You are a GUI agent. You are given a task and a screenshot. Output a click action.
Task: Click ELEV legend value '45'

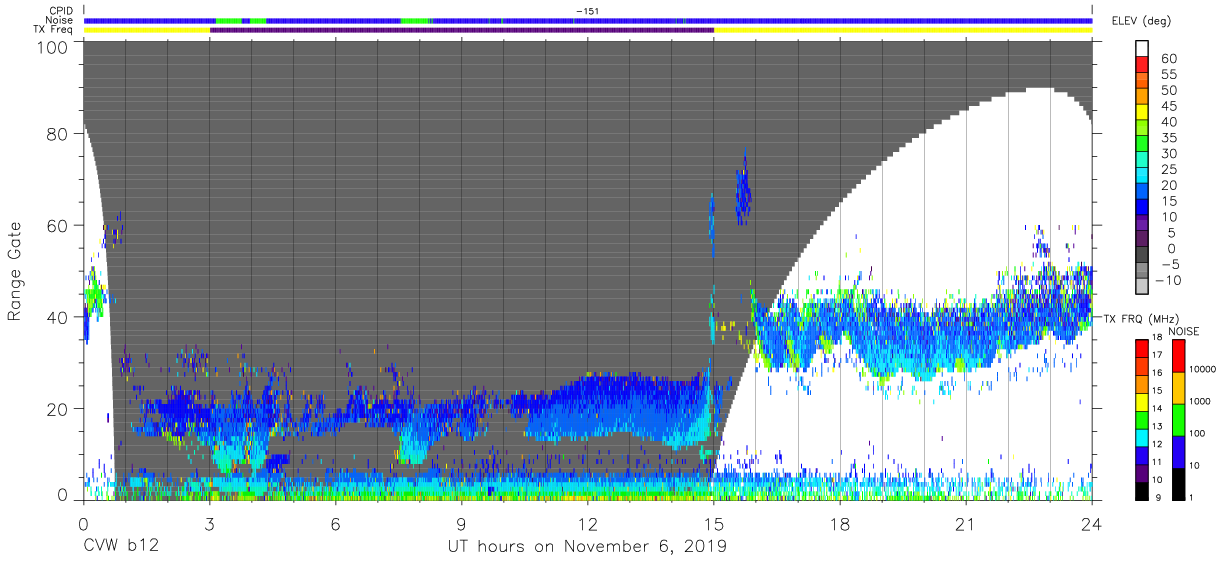click(x=1168, y=106)
